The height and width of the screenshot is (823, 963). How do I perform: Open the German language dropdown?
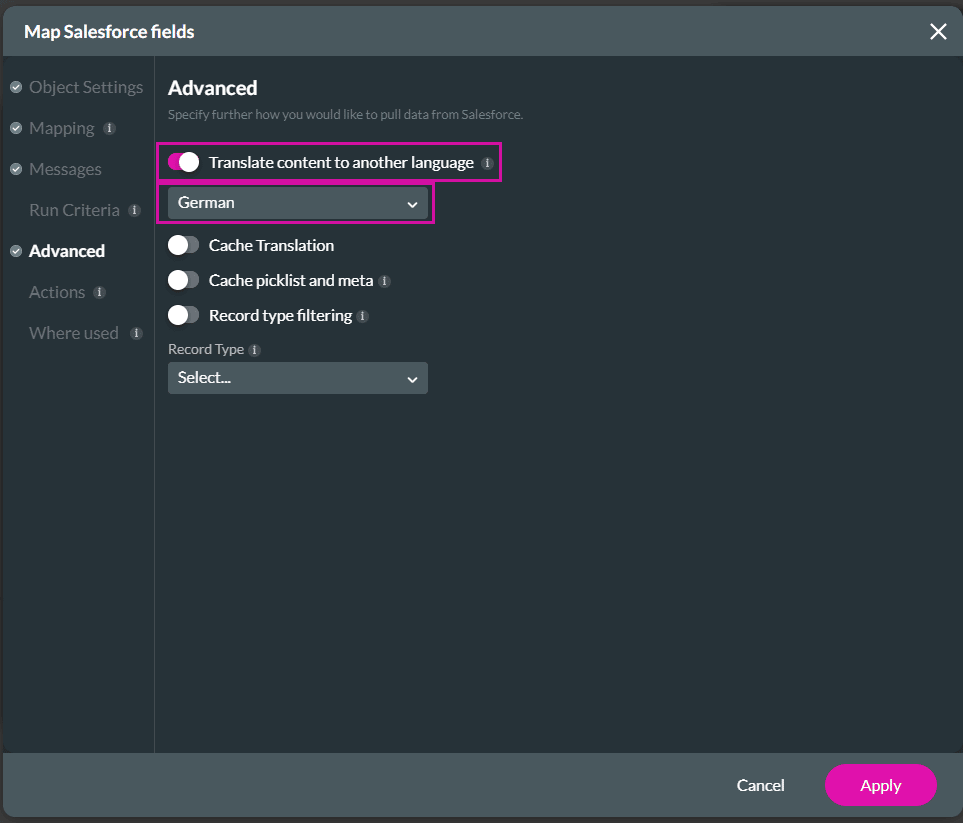297,203
